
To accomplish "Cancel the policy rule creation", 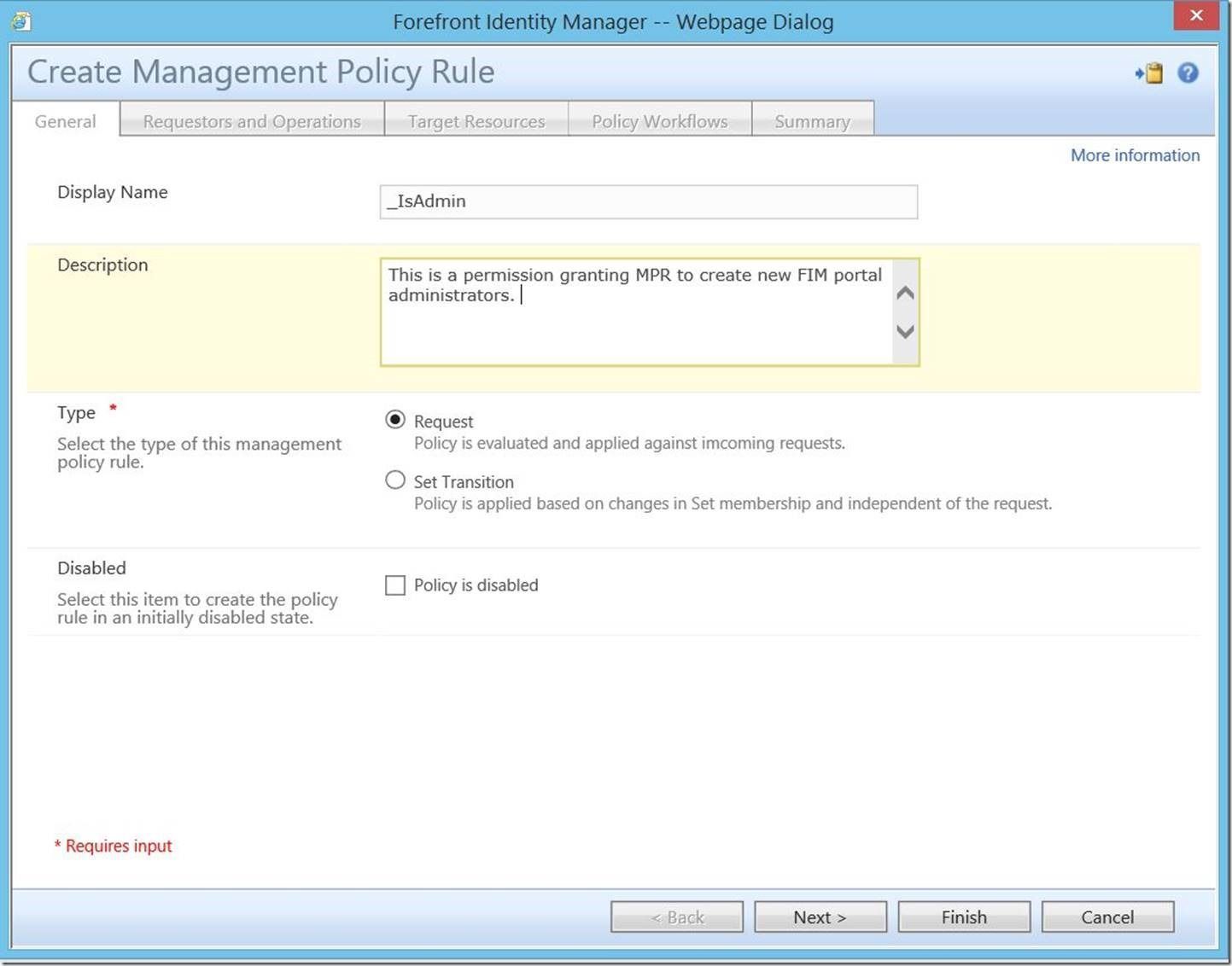I will pyautogui.click(x=1107, y=917).
